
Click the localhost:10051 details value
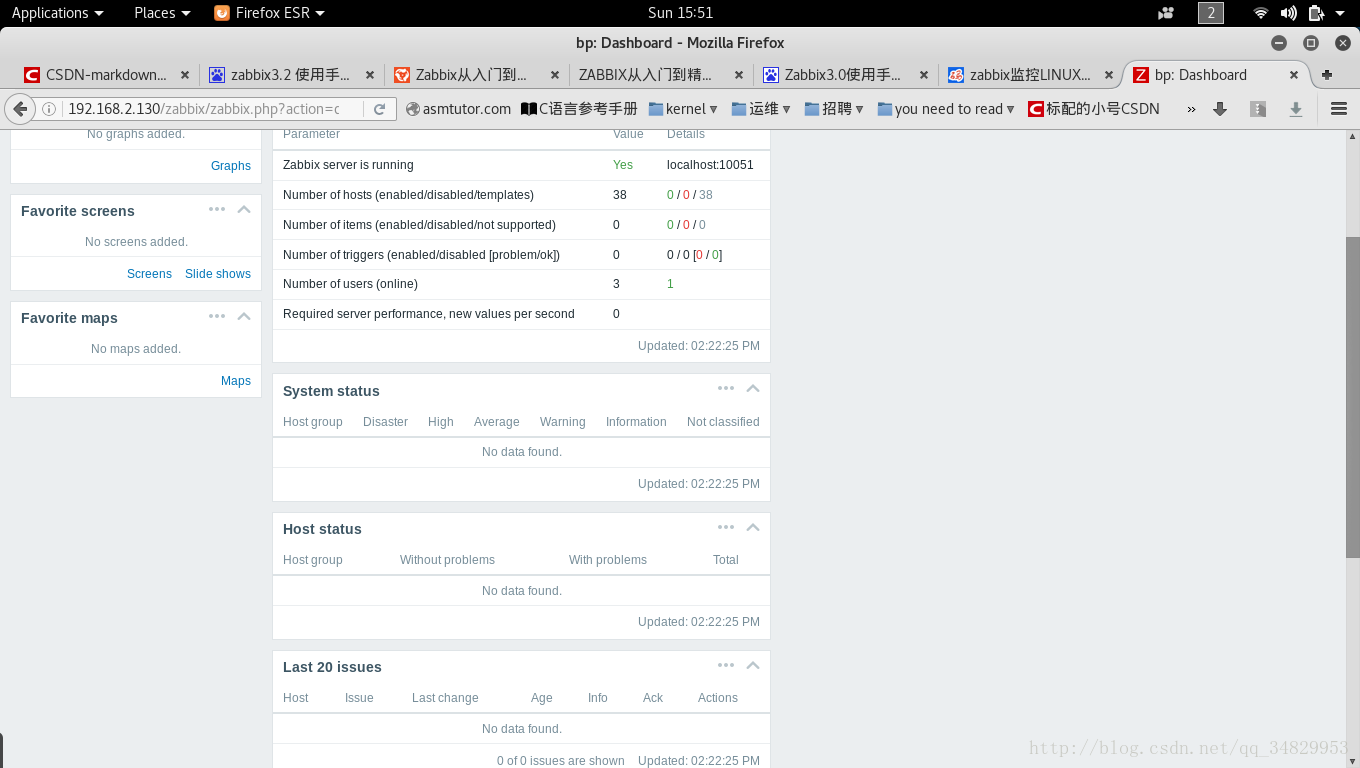pos(710,165)
